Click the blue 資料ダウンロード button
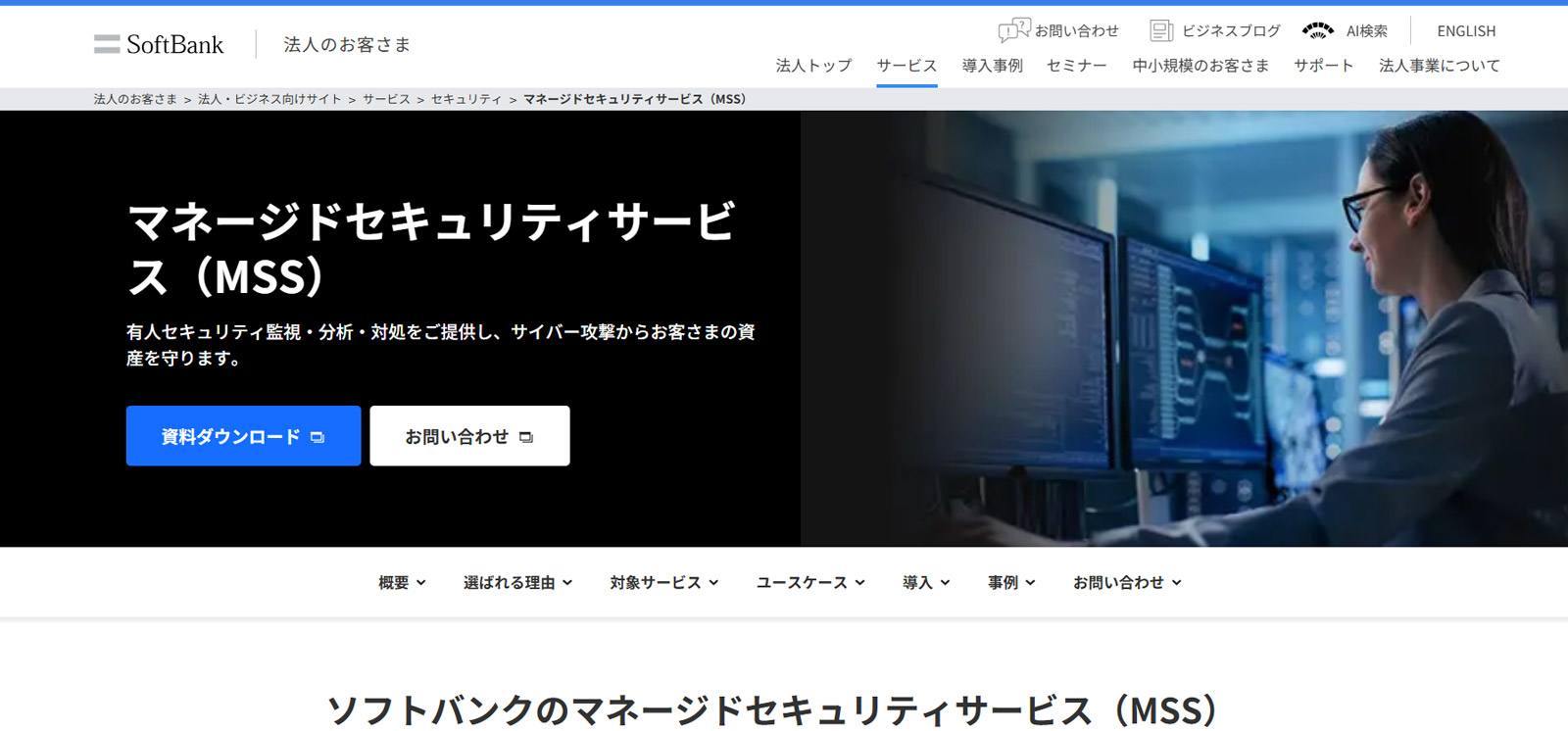Screen dimensions: 1568x731 243,436
